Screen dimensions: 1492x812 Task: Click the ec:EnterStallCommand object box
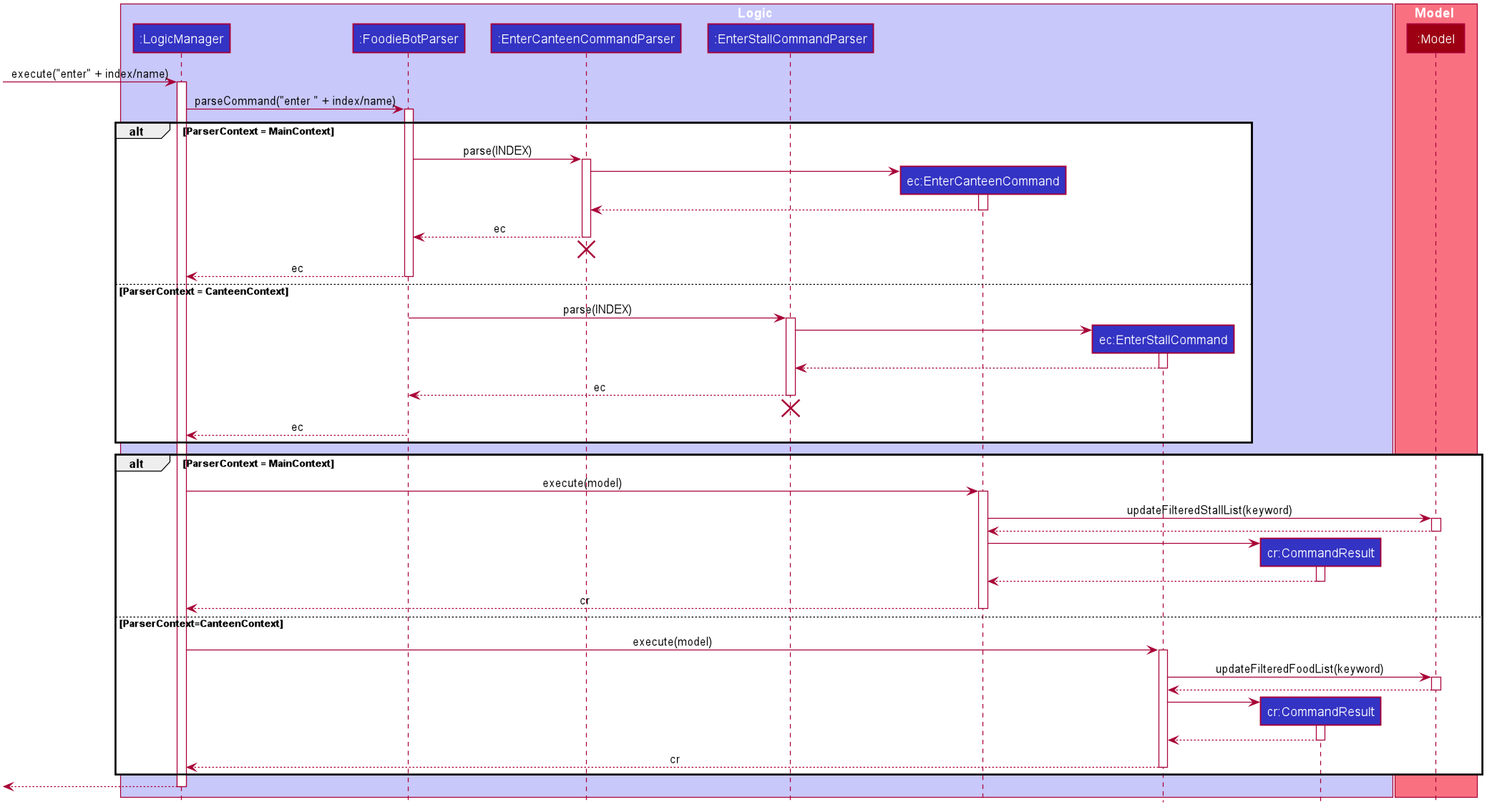[1163, 339]
